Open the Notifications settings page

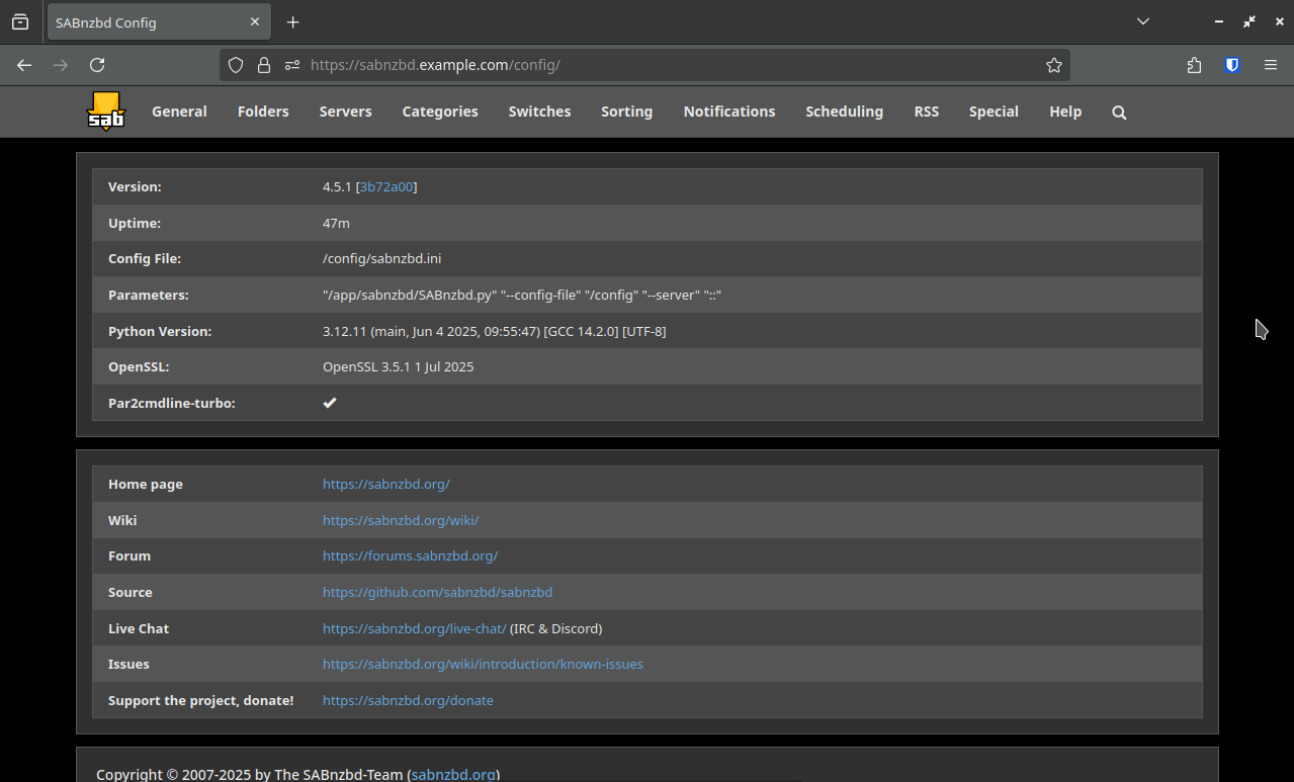pos(729,112)
